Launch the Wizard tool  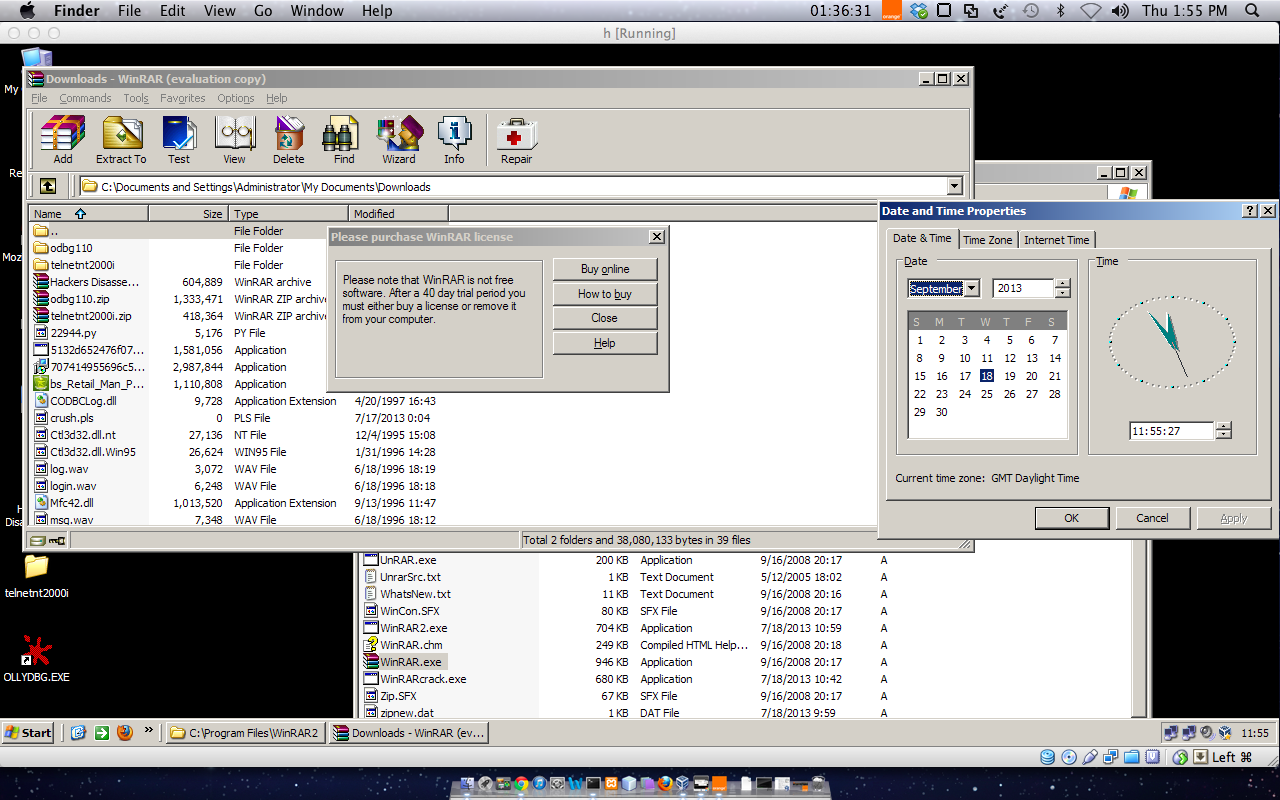[398, 140]
